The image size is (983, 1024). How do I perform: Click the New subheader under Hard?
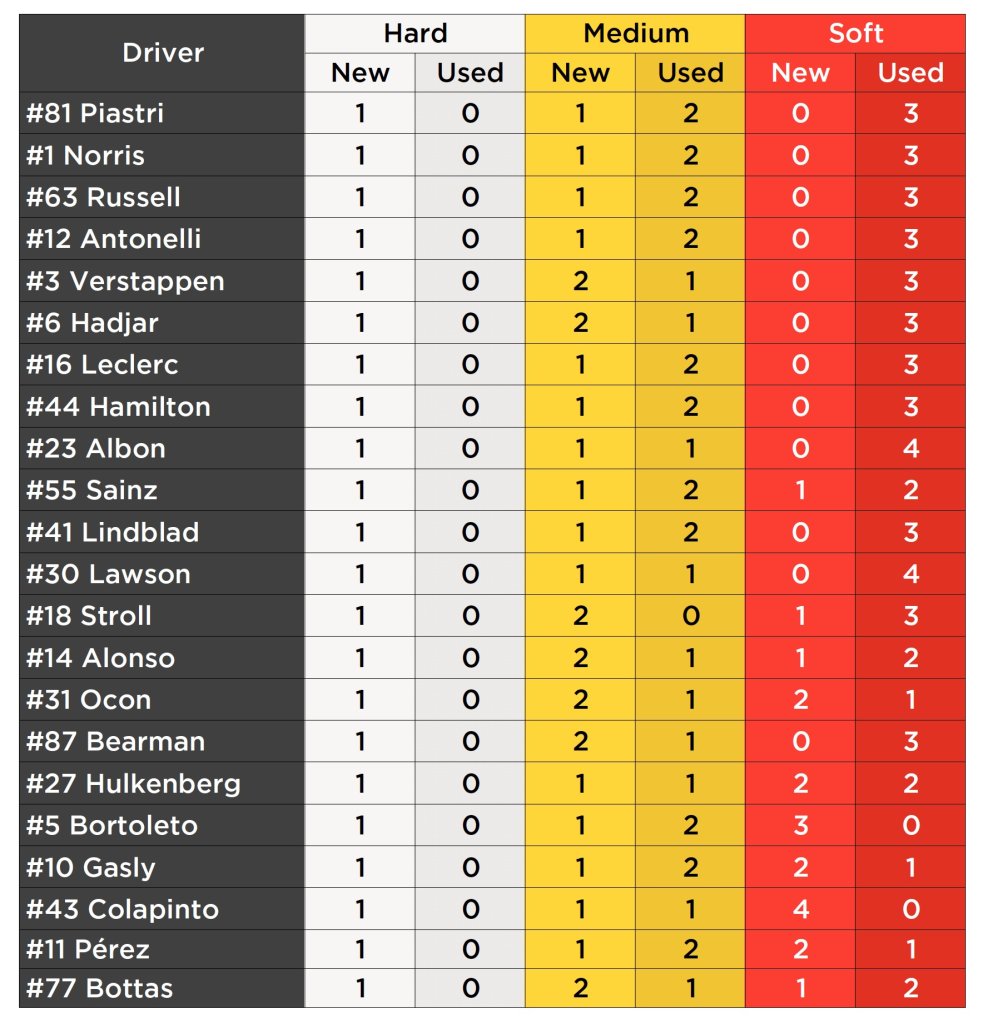click(360, 72)
